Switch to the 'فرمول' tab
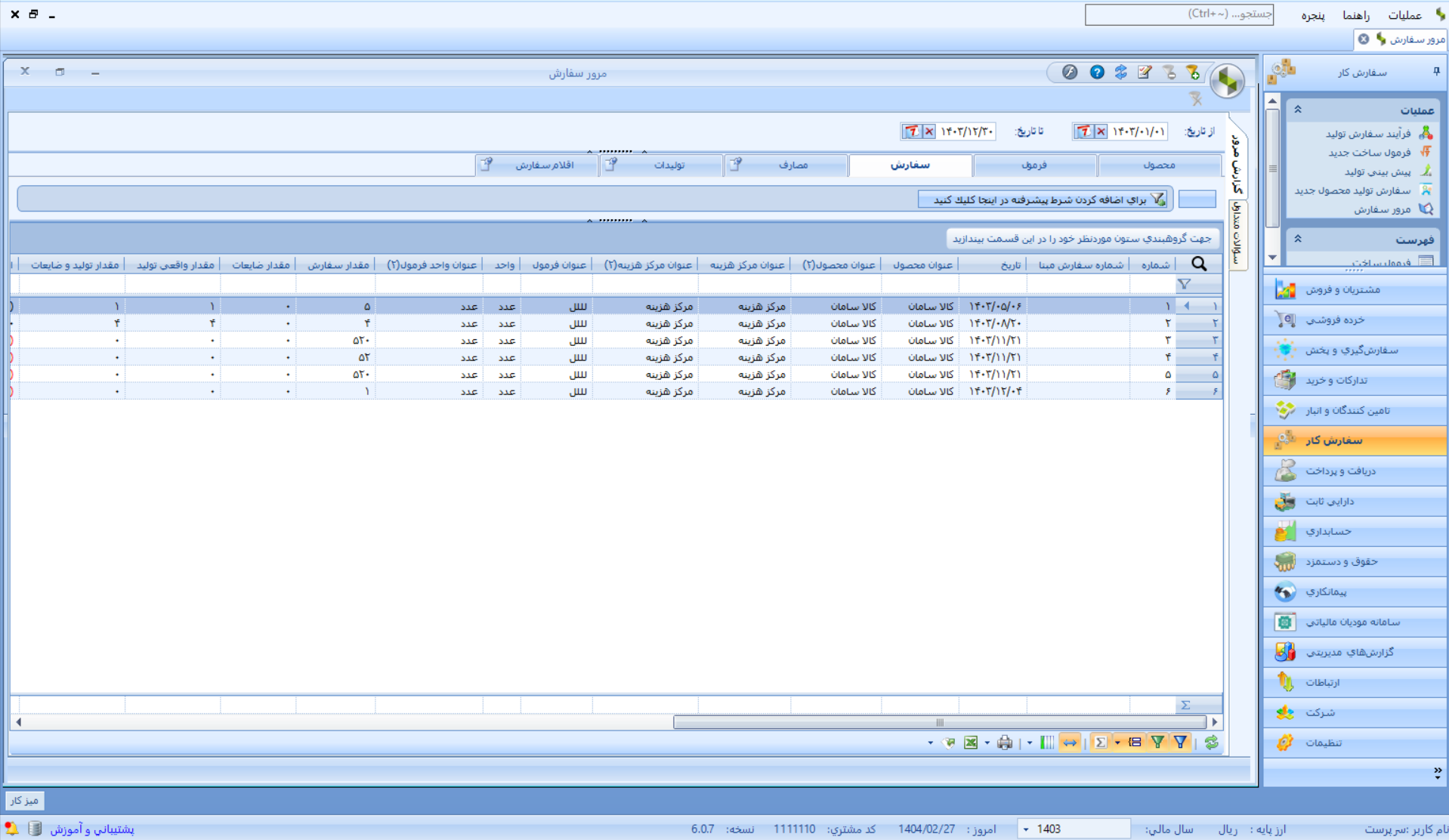The height and width of the screenshot is (840, 1449). [1034, 165]
